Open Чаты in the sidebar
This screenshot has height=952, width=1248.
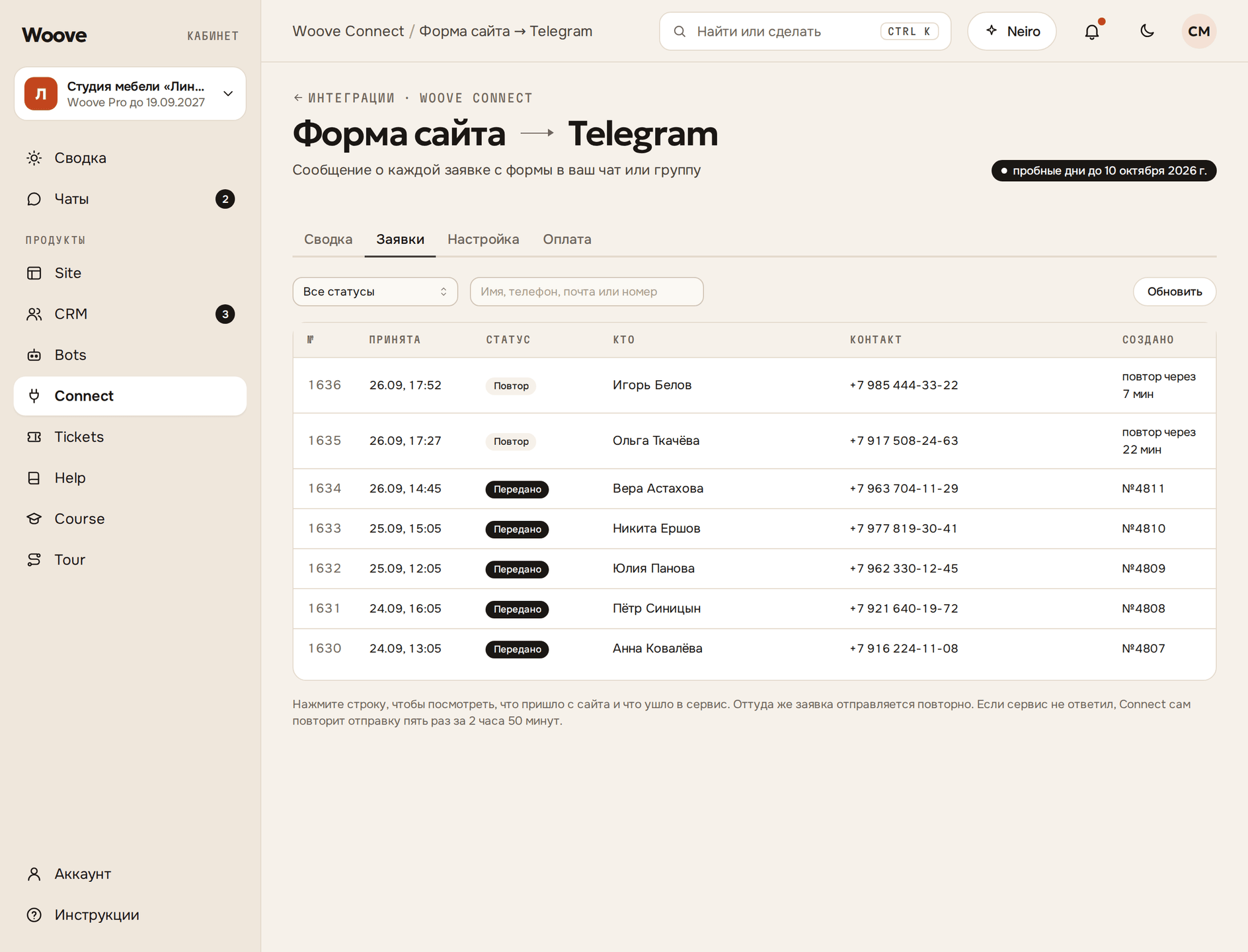(130, 199)
